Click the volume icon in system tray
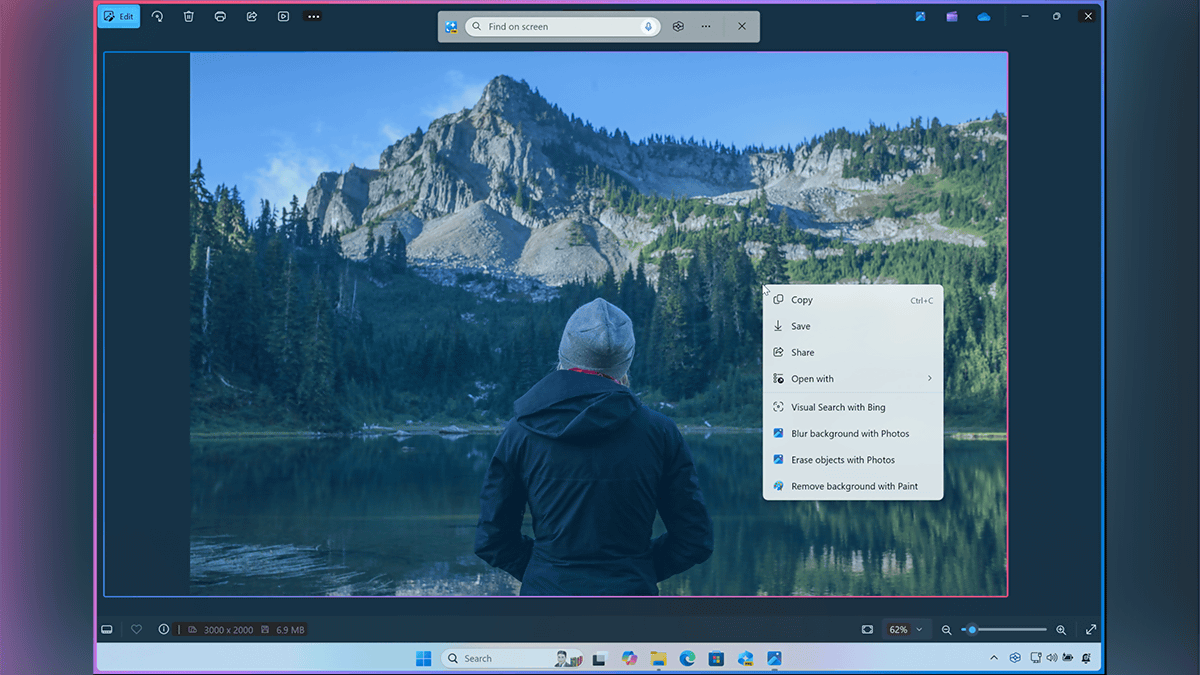The width and height of the screenshot is (1200, 675). tap(1051, 658)
